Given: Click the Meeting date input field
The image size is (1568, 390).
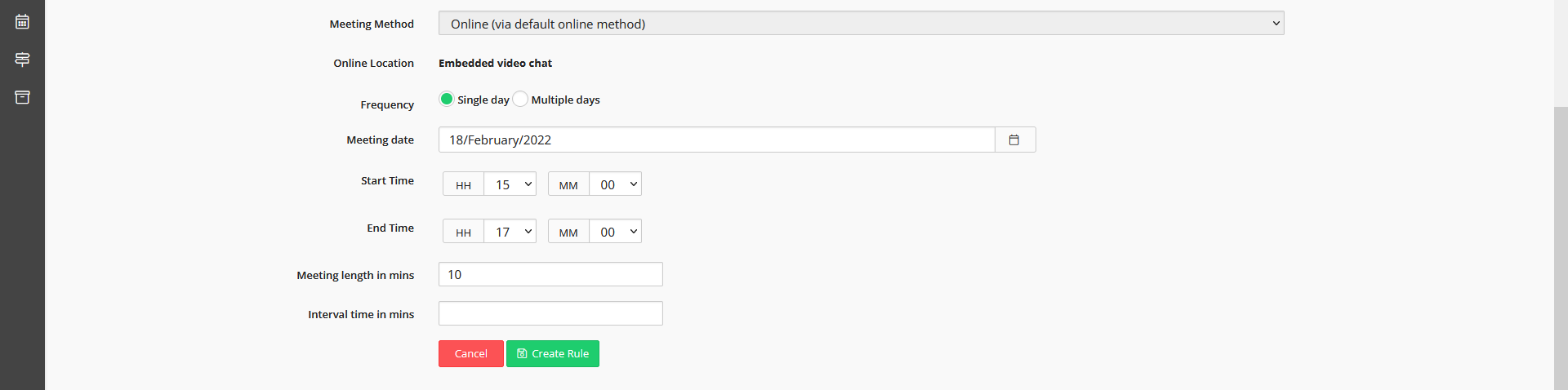Looking at the screenshot, I should [x=716, y=140].
